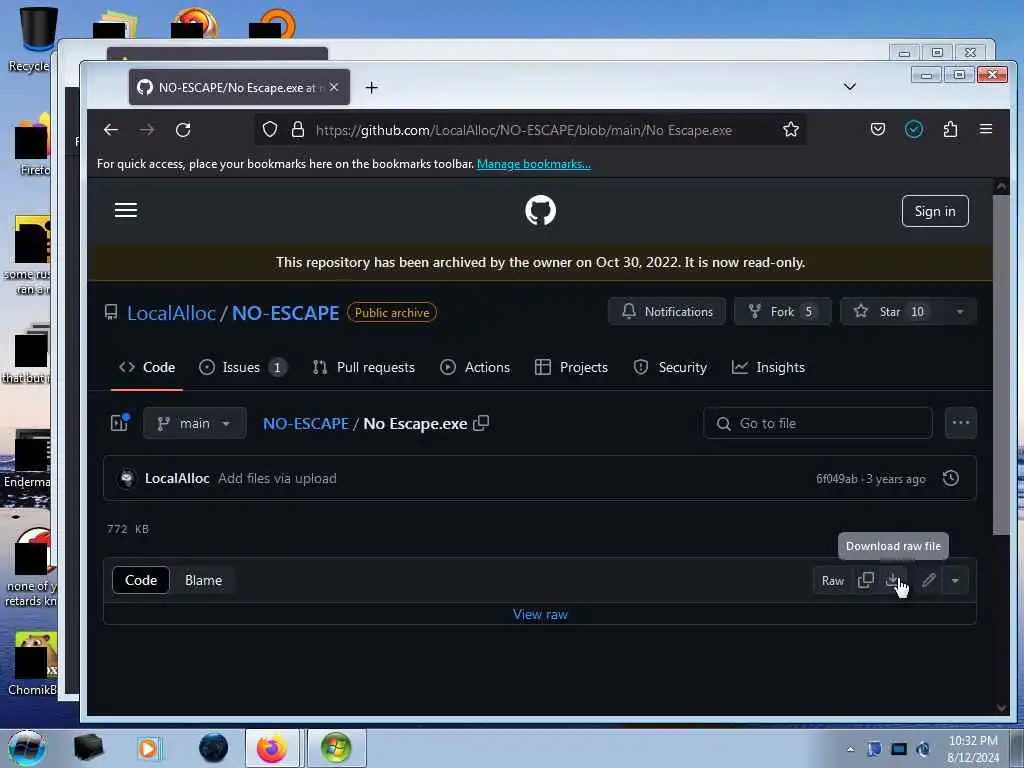Open the media player taskbar icon
This screenshot has width=1024, height=768.
(148, 748)
